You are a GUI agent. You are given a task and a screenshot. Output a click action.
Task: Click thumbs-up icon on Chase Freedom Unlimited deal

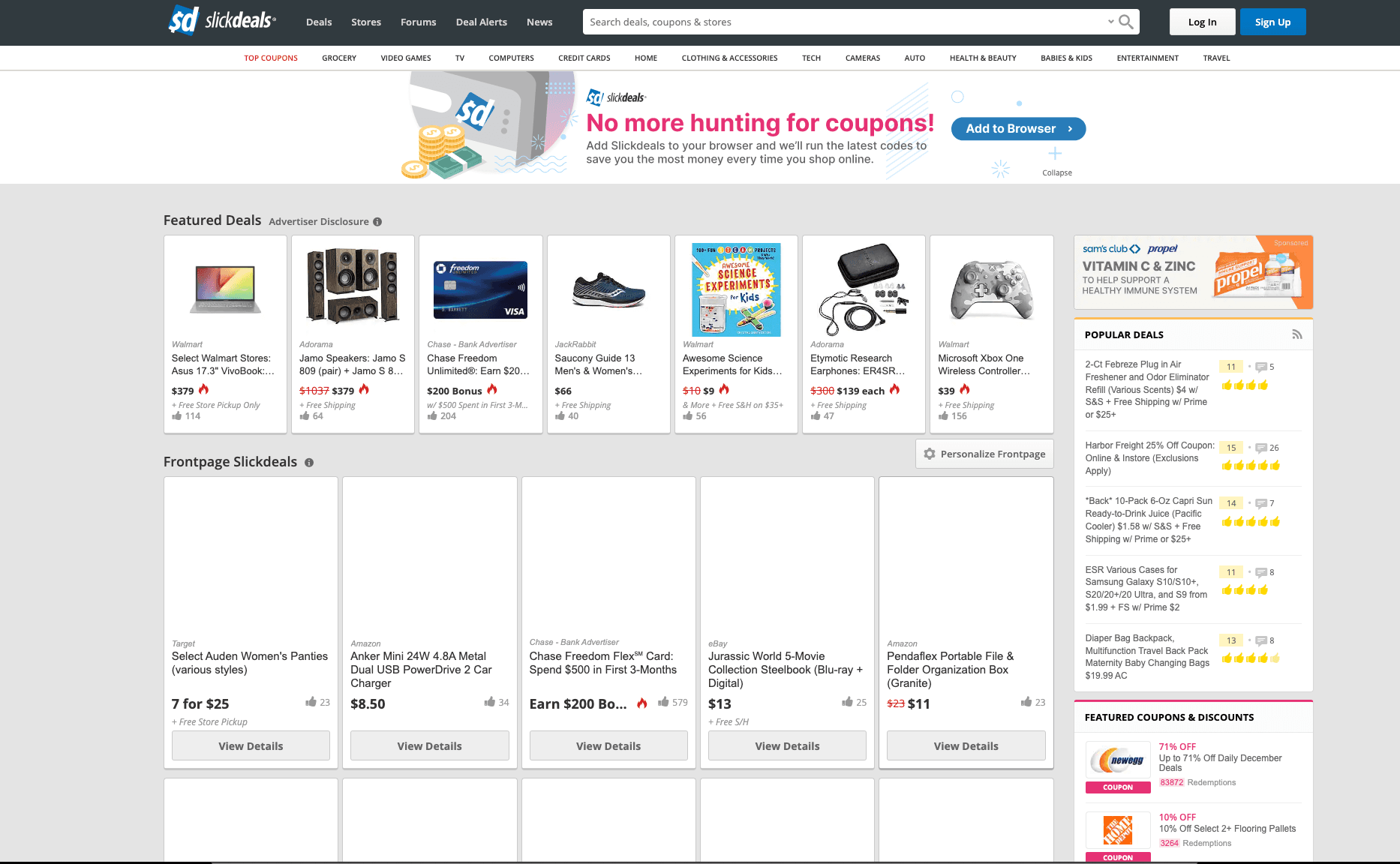click(x=432, y=415)
